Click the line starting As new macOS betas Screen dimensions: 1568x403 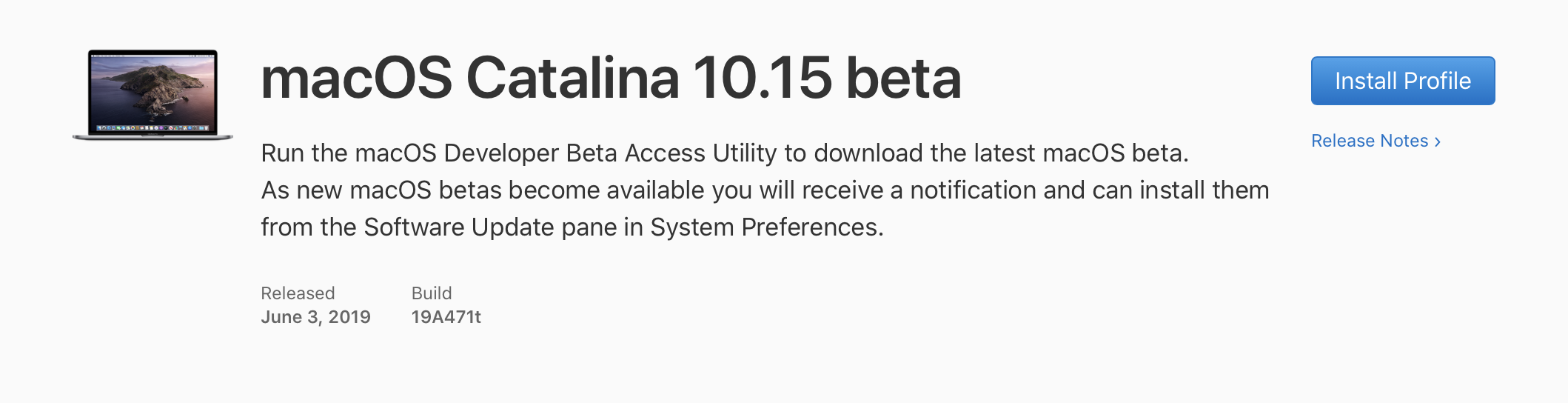tap(765, 190)
